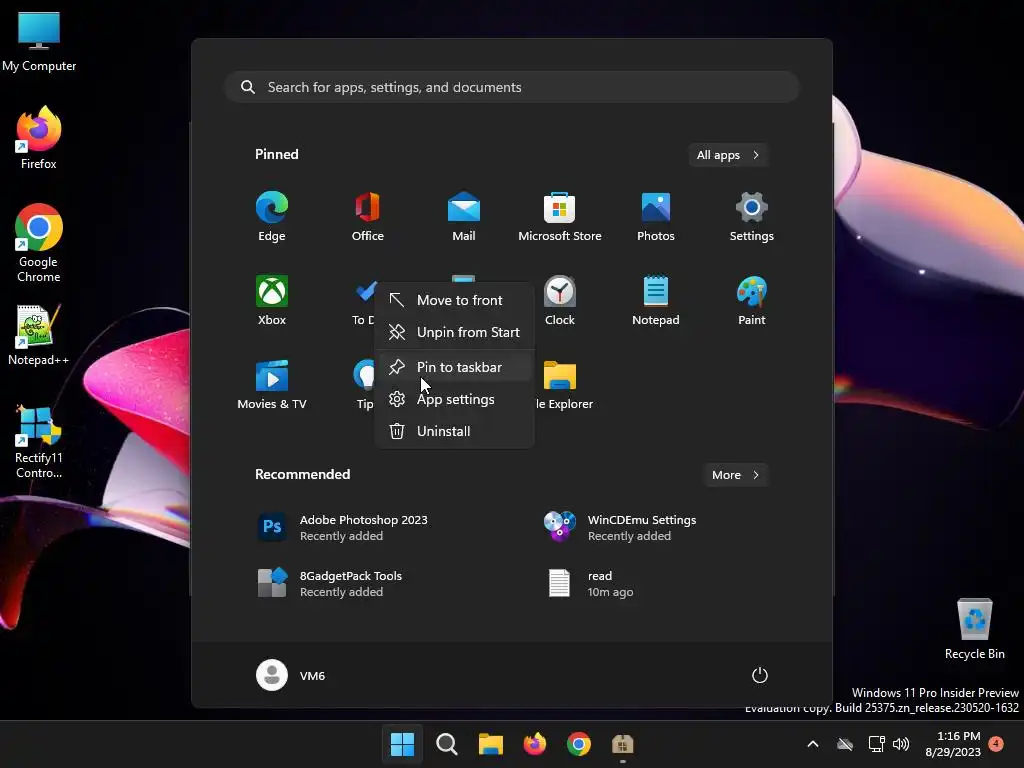Open the Edge pinned app
This screenshot has height=768, width=1024.
click(x=272, y=217)
